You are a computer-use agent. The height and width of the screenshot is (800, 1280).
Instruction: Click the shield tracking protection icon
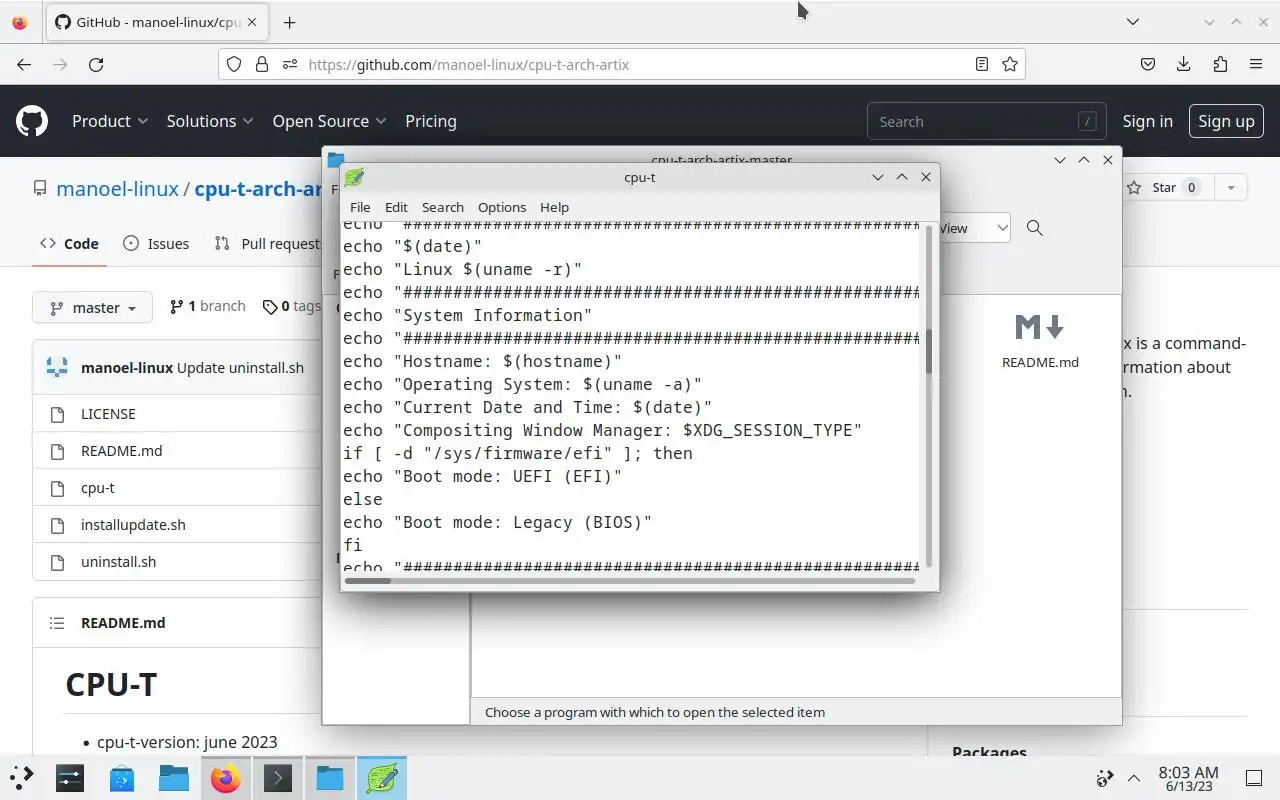(234, 64)
